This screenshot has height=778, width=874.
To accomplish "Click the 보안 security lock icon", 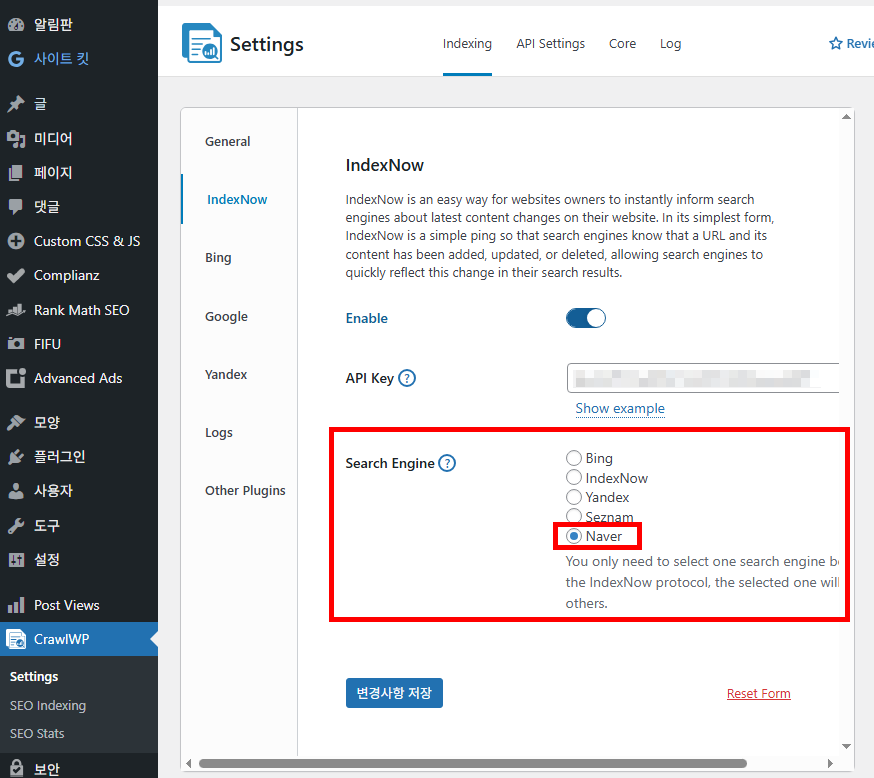I will coord(16,768).
